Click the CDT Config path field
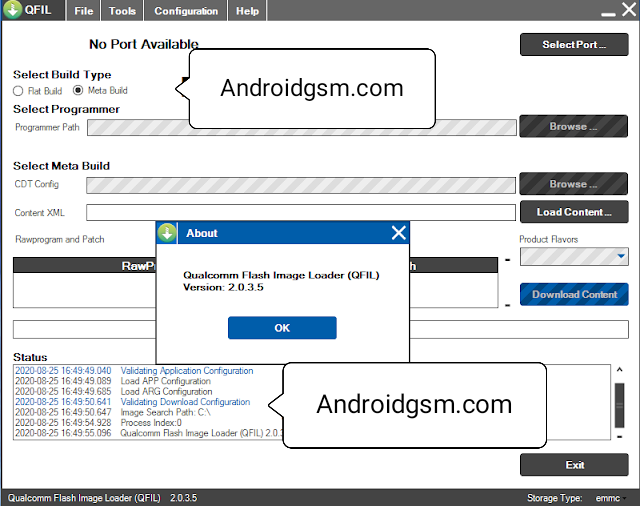Viewport: 640px width, 506px height. [x=301, y=185]
